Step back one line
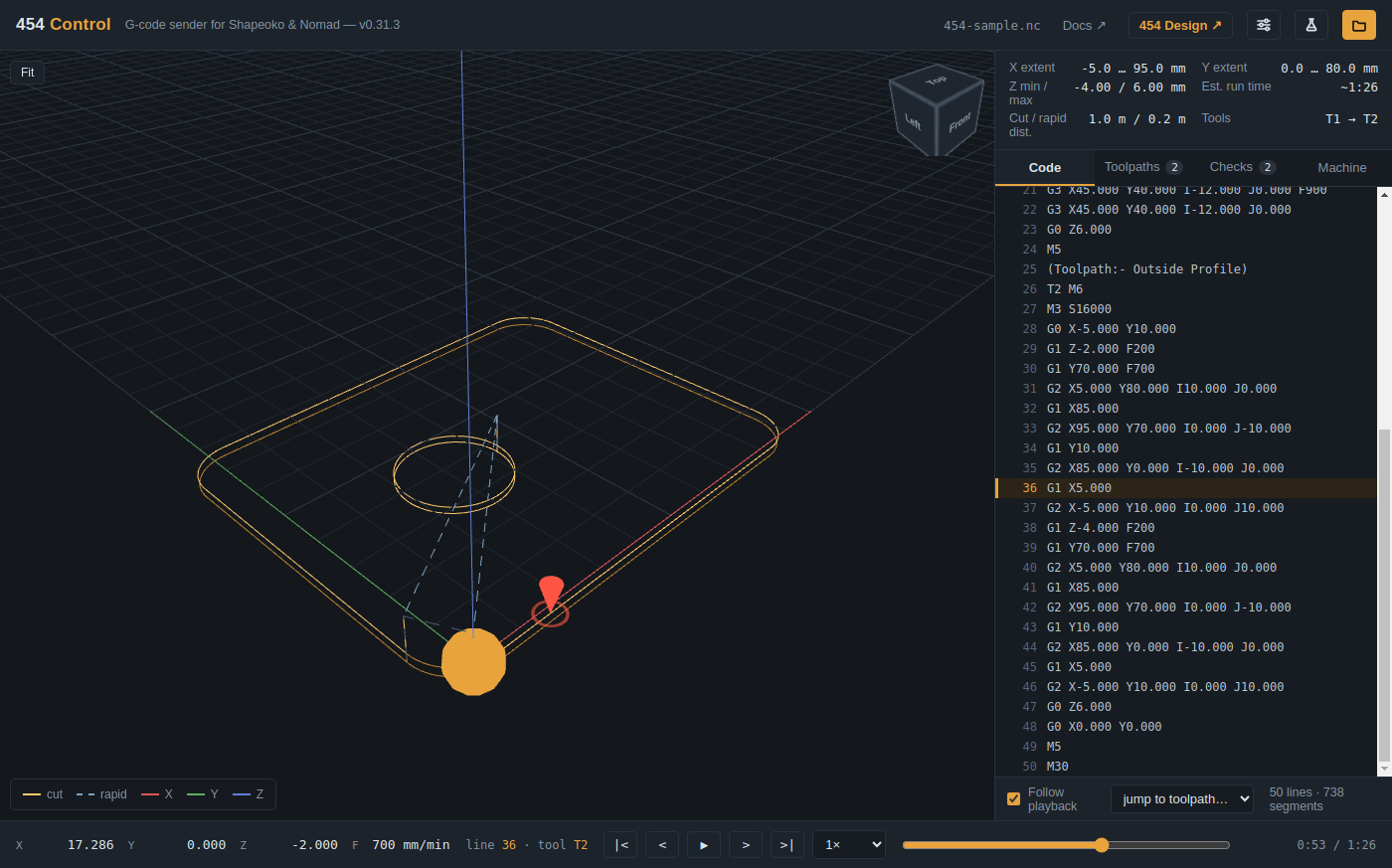1392x868 pixels. 662,845
